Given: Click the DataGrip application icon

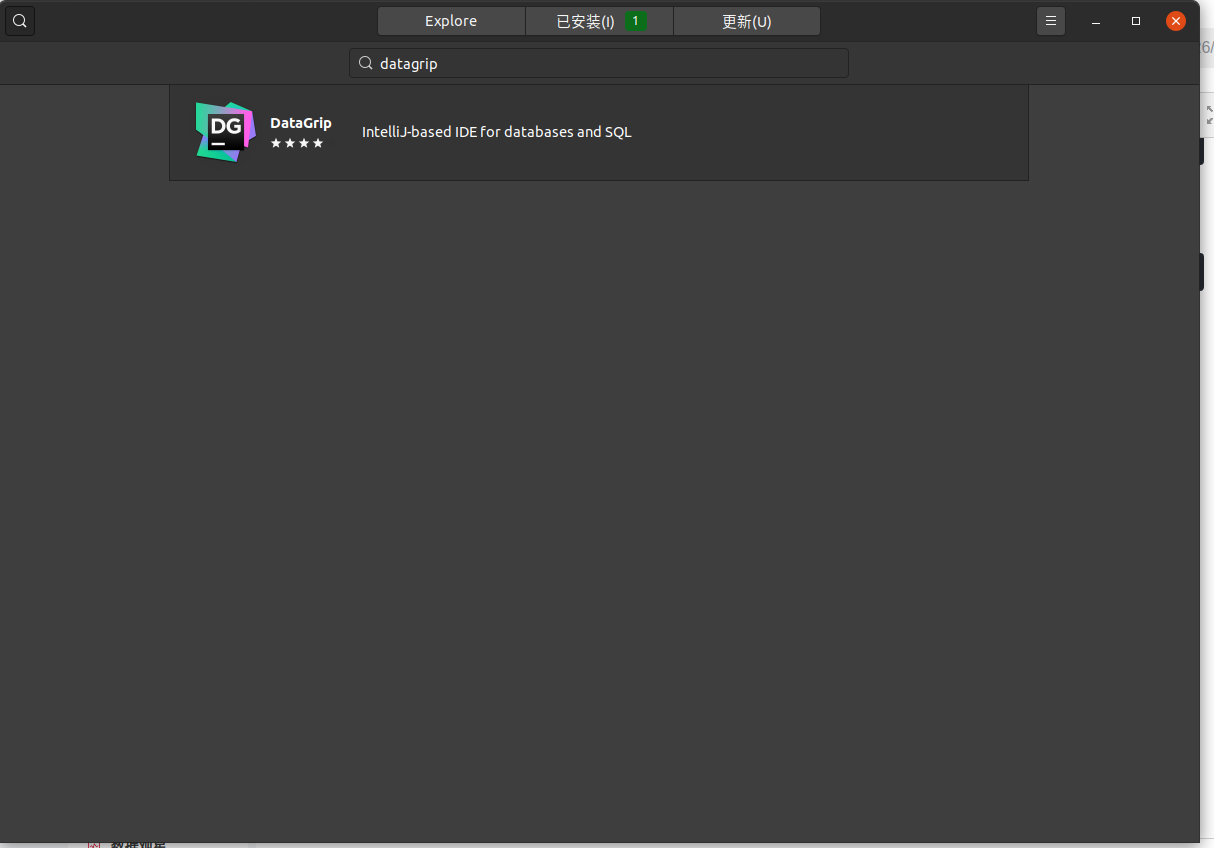Looking at the screenshot, I should pyautogui.click(x=224, y=131).
